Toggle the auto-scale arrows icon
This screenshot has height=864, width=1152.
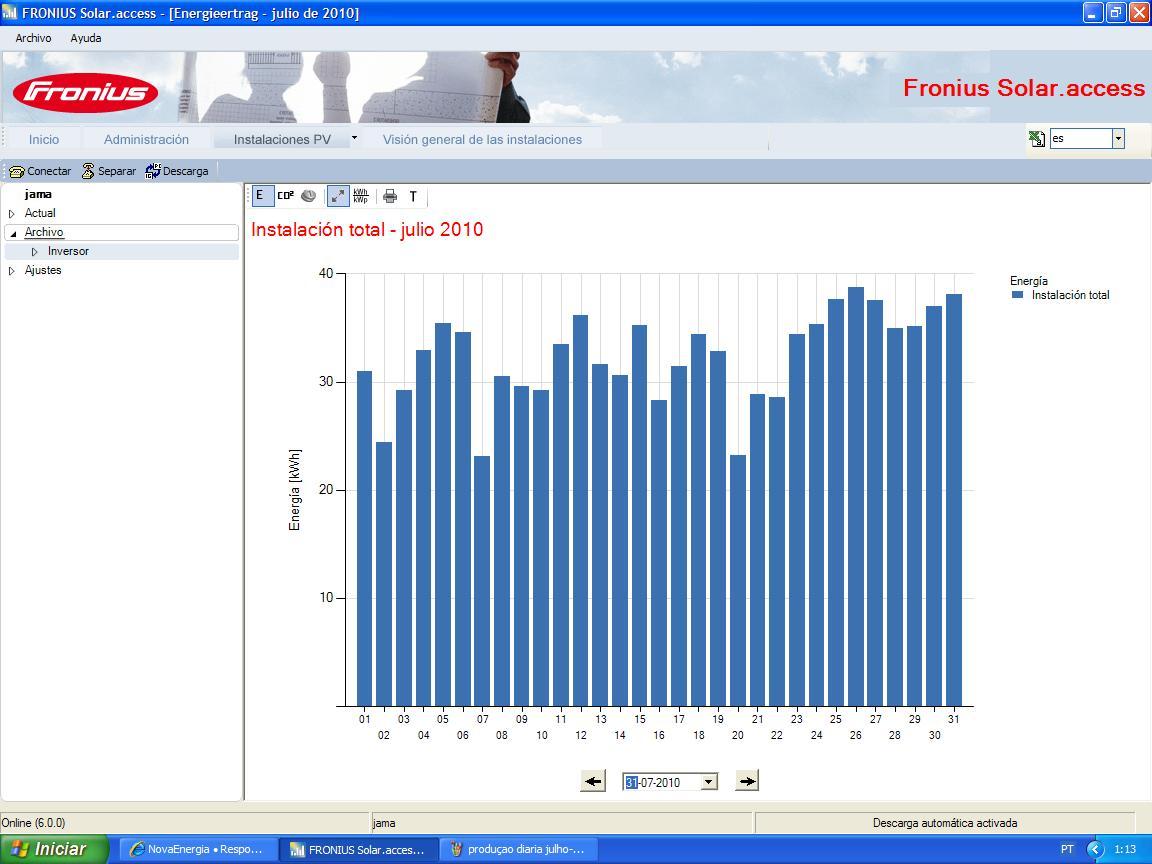click(x=338, y=195)
